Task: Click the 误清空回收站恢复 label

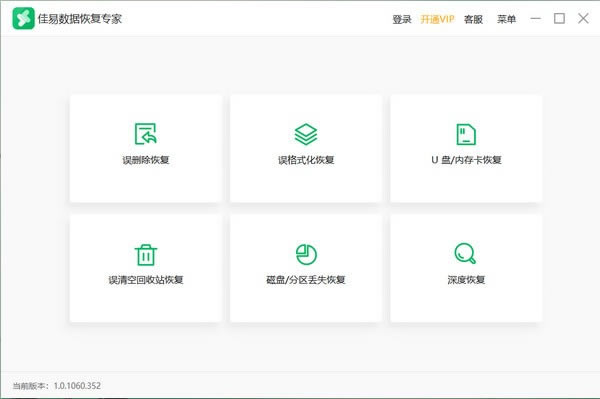Action: (146, 280)
